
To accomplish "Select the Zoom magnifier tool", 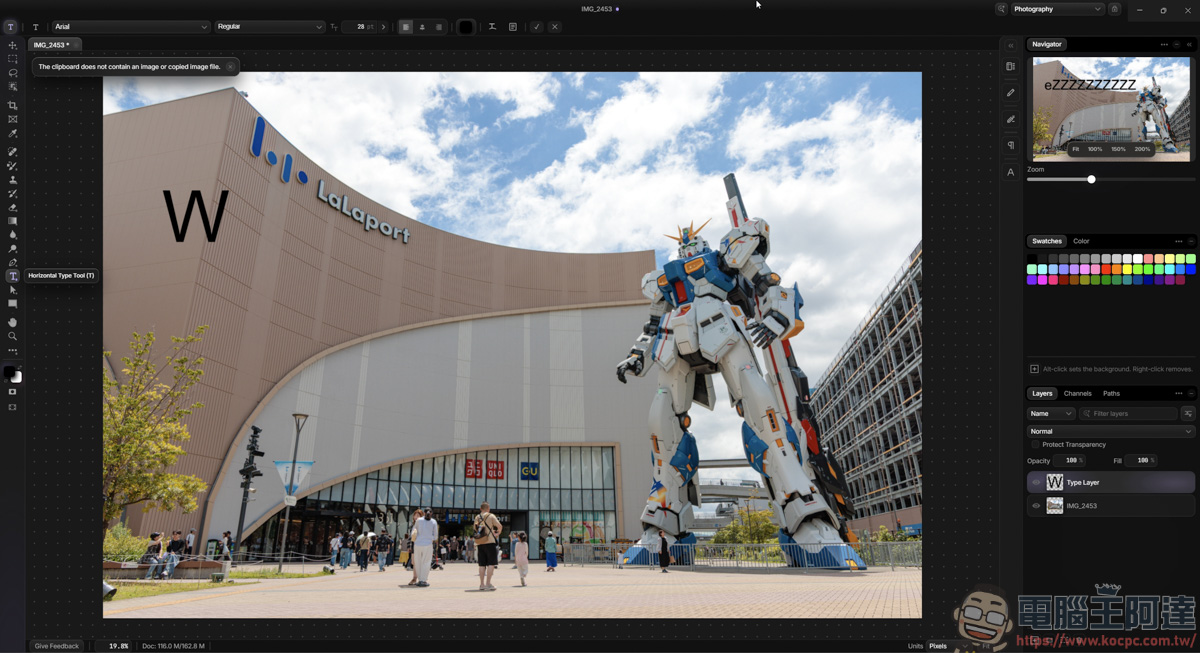I will click(12, 336).
